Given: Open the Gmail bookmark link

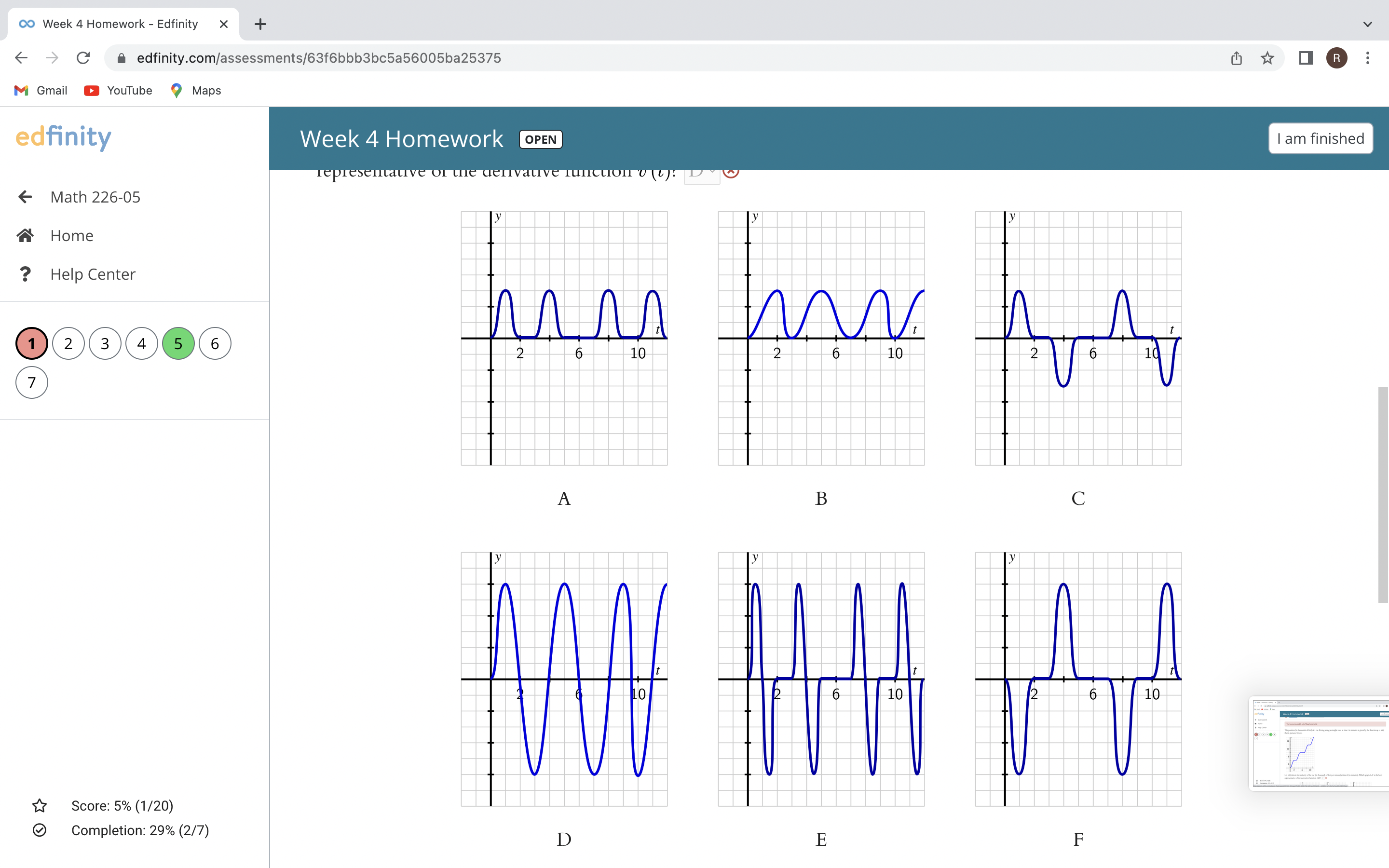Looking at the screenshot, I should tap(40, 90).
